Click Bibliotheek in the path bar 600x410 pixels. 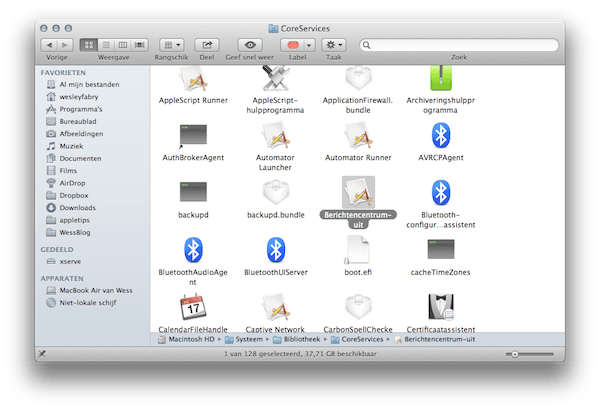(x=297, y=340)
